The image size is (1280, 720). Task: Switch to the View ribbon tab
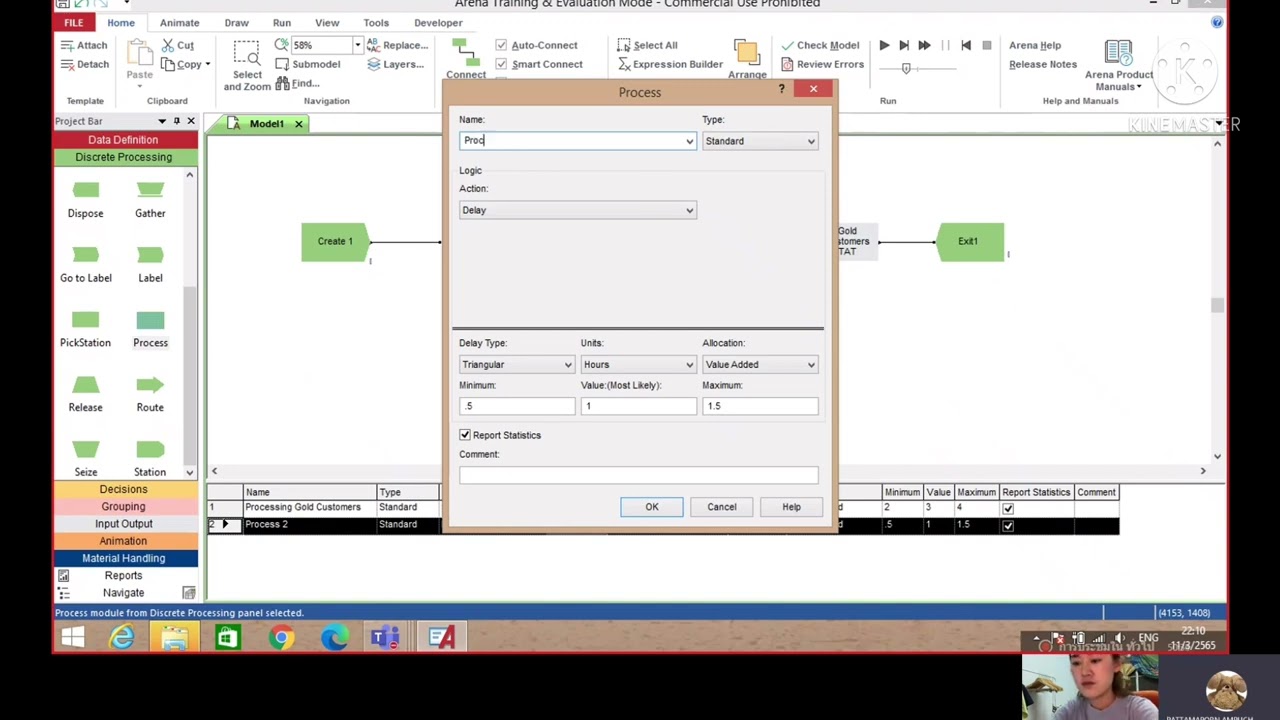click(327, 23)
